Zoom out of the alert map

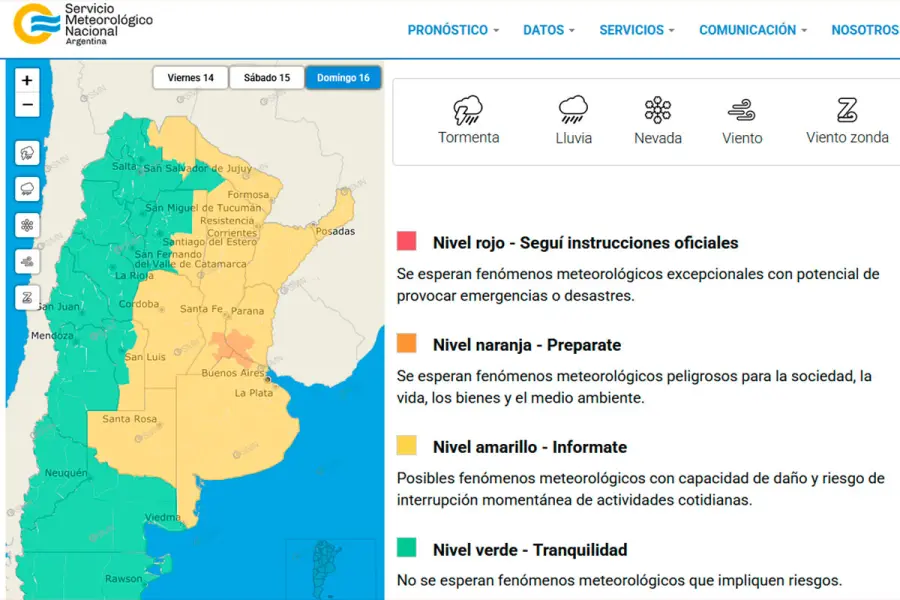click(27, 105)
